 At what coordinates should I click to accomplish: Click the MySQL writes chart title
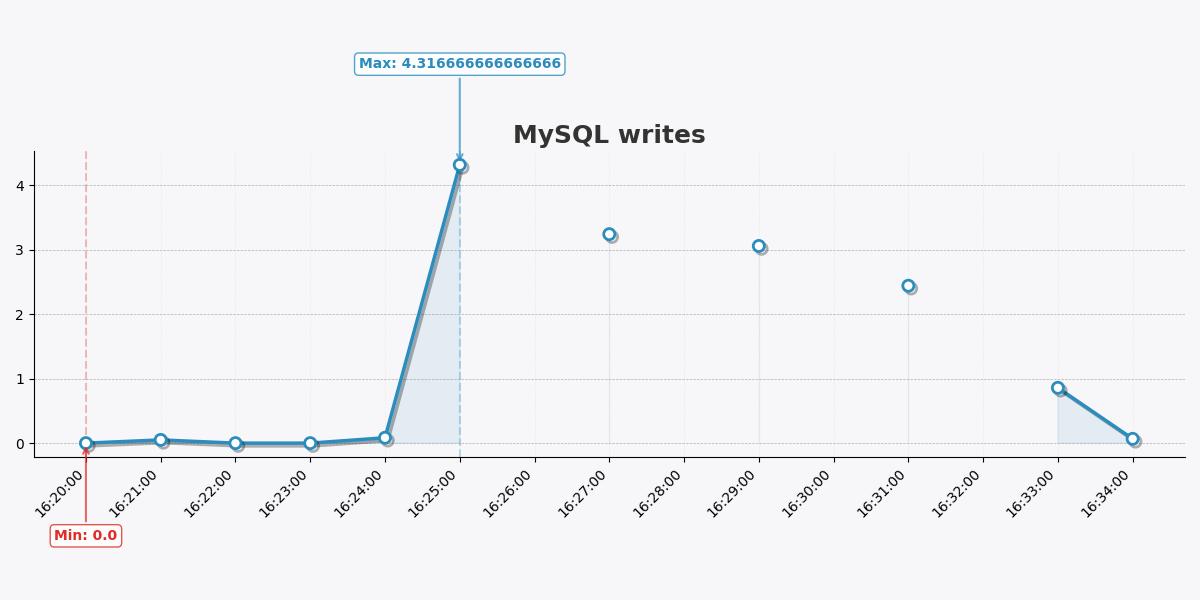pos(609,135)
